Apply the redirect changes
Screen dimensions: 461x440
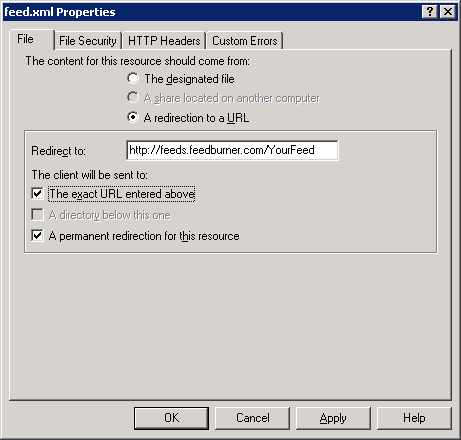[333, 418]
